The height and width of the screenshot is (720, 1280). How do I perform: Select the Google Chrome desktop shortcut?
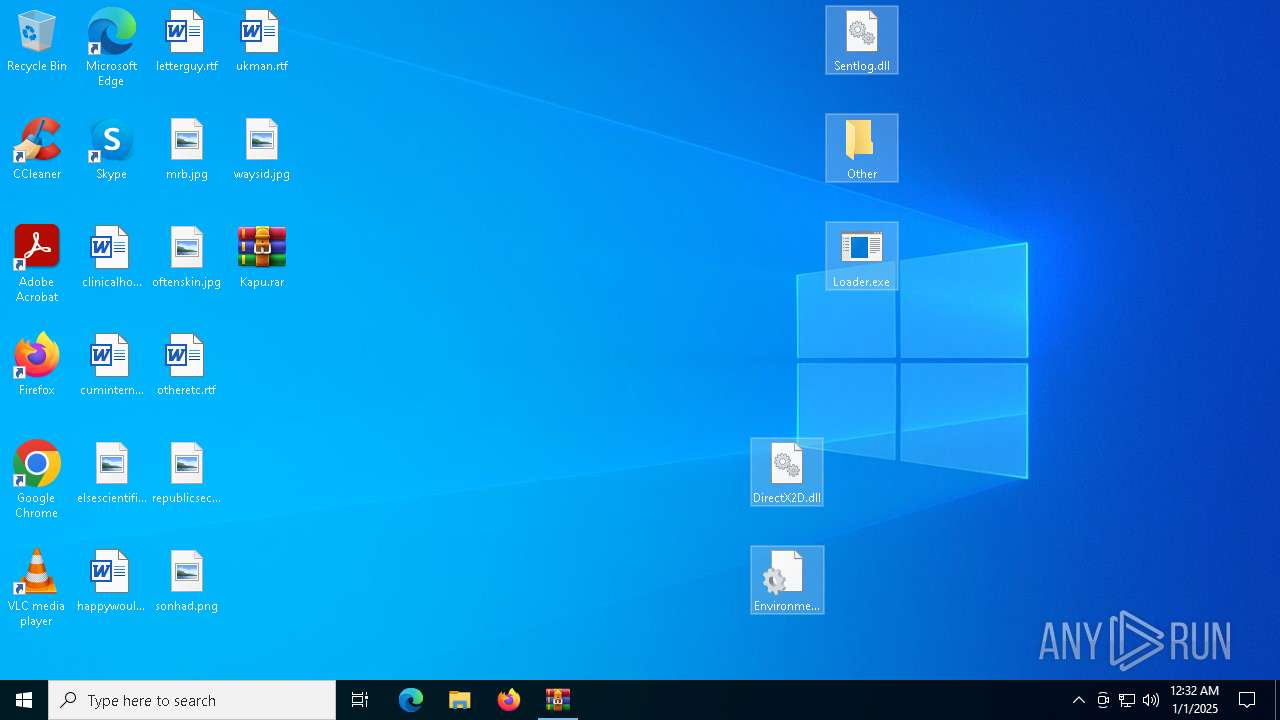[37, 479]
